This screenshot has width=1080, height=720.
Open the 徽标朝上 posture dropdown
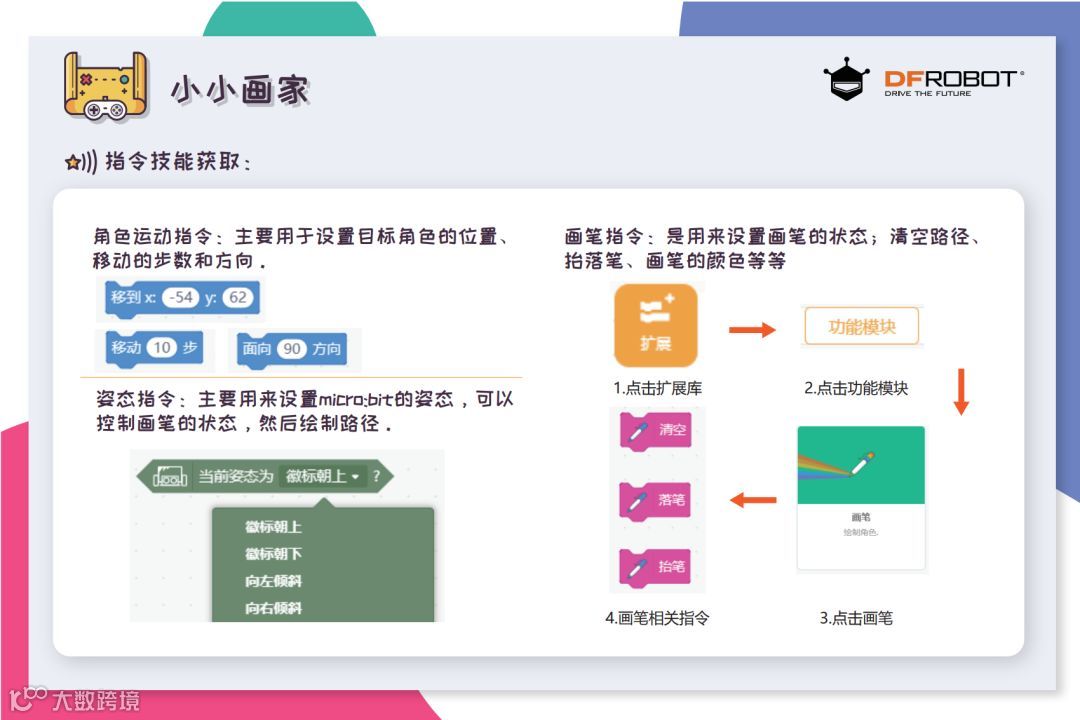322,476
